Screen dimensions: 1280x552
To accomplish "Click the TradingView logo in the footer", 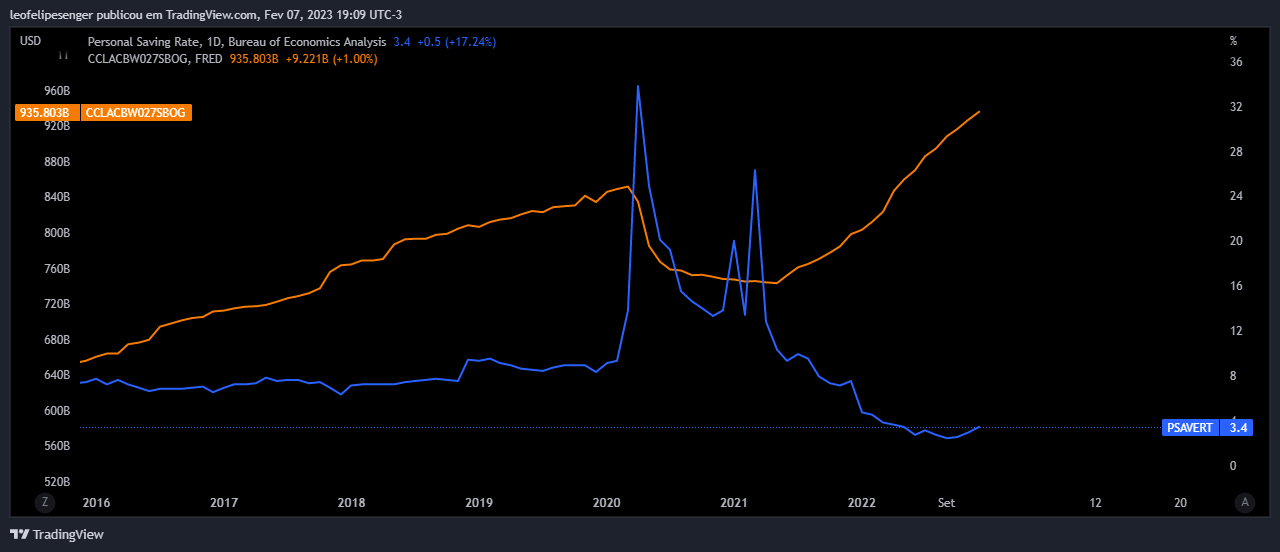I will tap(56, 534).
